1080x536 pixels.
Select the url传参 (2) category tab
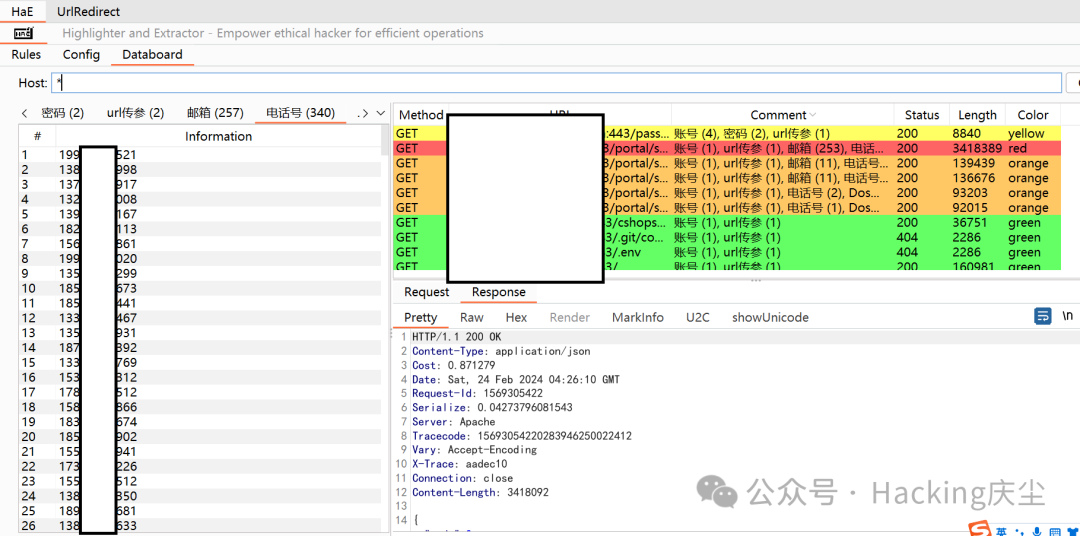[136, 112]
